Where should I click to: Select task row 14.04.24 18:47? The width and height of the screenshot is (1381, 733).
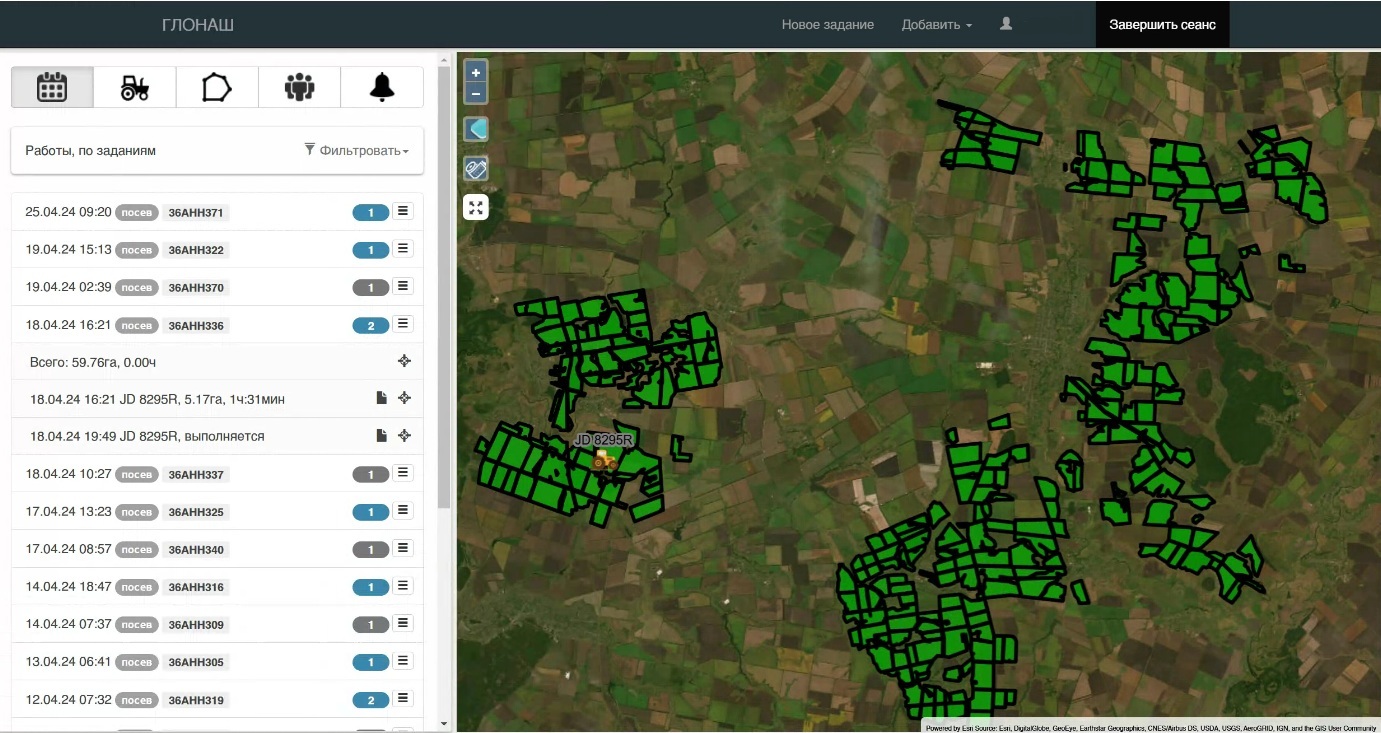click(x=217, y=586)
